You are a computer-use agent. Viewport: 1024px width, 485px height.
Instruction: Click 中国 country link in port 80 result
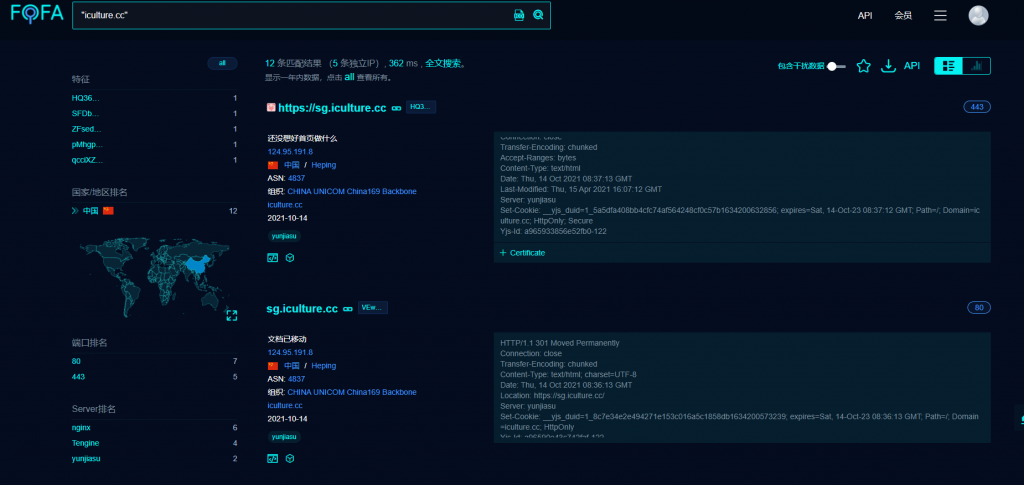pos(291,366)
